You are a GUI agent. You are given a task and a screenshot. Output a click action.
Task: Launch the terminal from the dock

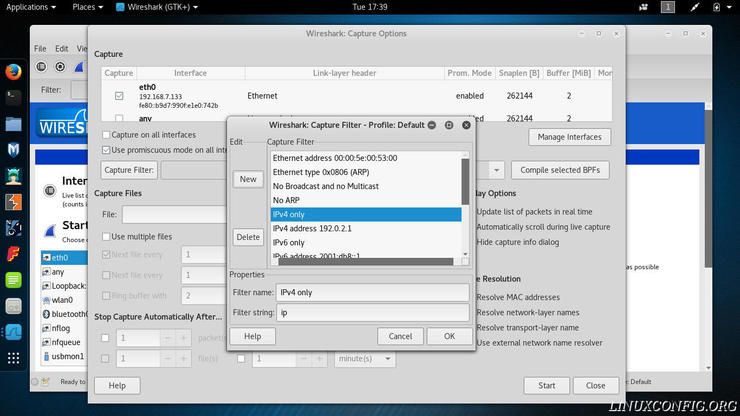click(13, 98)
